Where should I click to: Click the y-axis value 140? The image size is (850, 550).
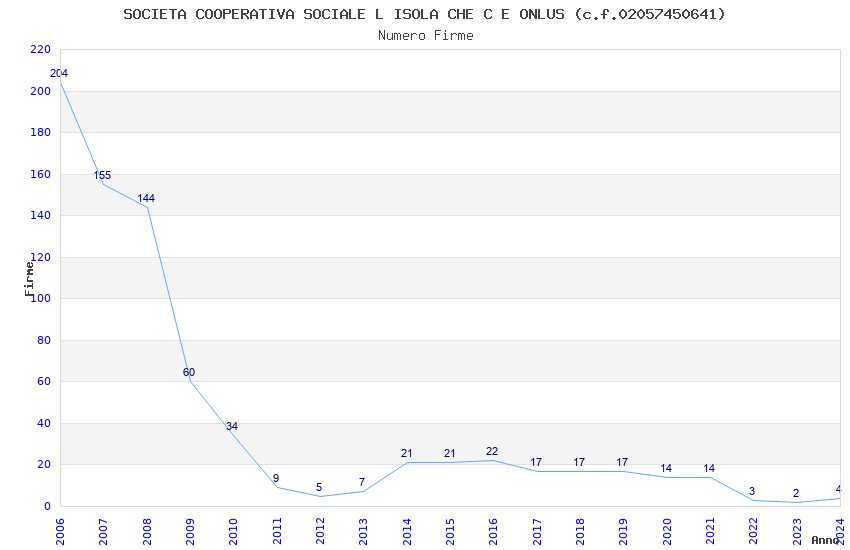(x=41, y=215)
